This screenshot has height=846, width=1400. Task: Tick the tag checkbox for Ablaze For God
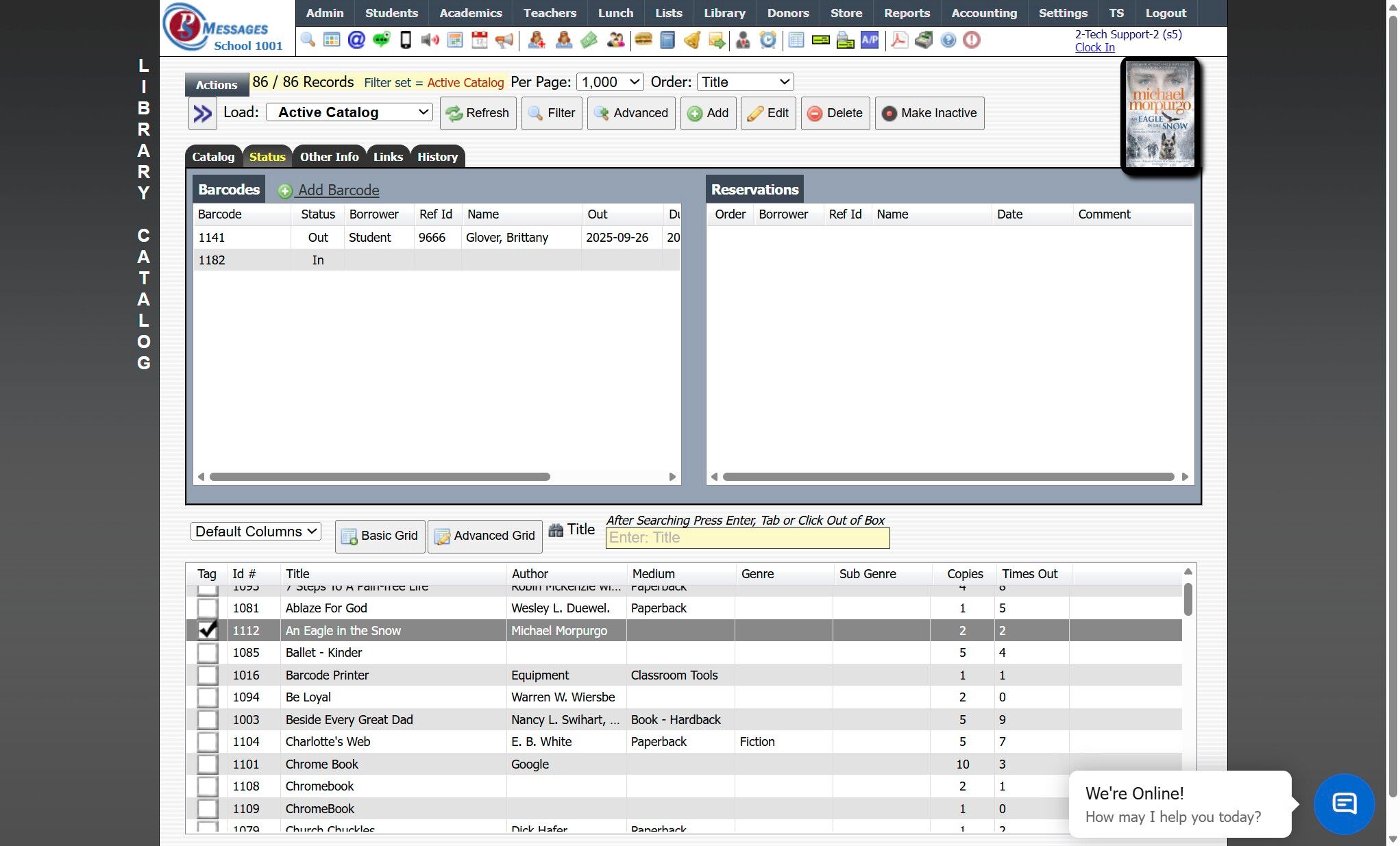click(x=207, y=608)
